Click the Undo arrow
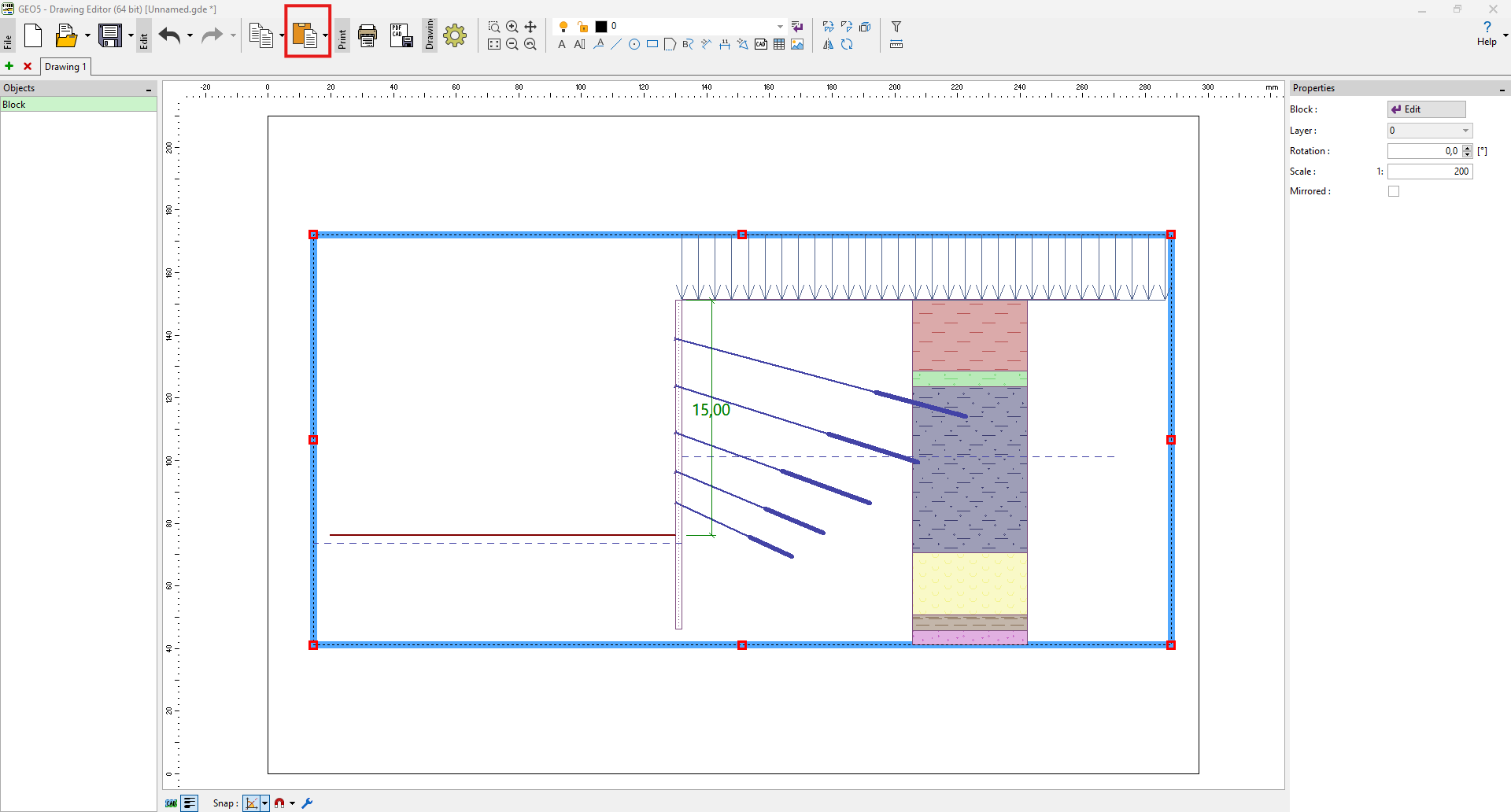Image resolution: width=1511 pixels, height=812 pixels. 170,35
